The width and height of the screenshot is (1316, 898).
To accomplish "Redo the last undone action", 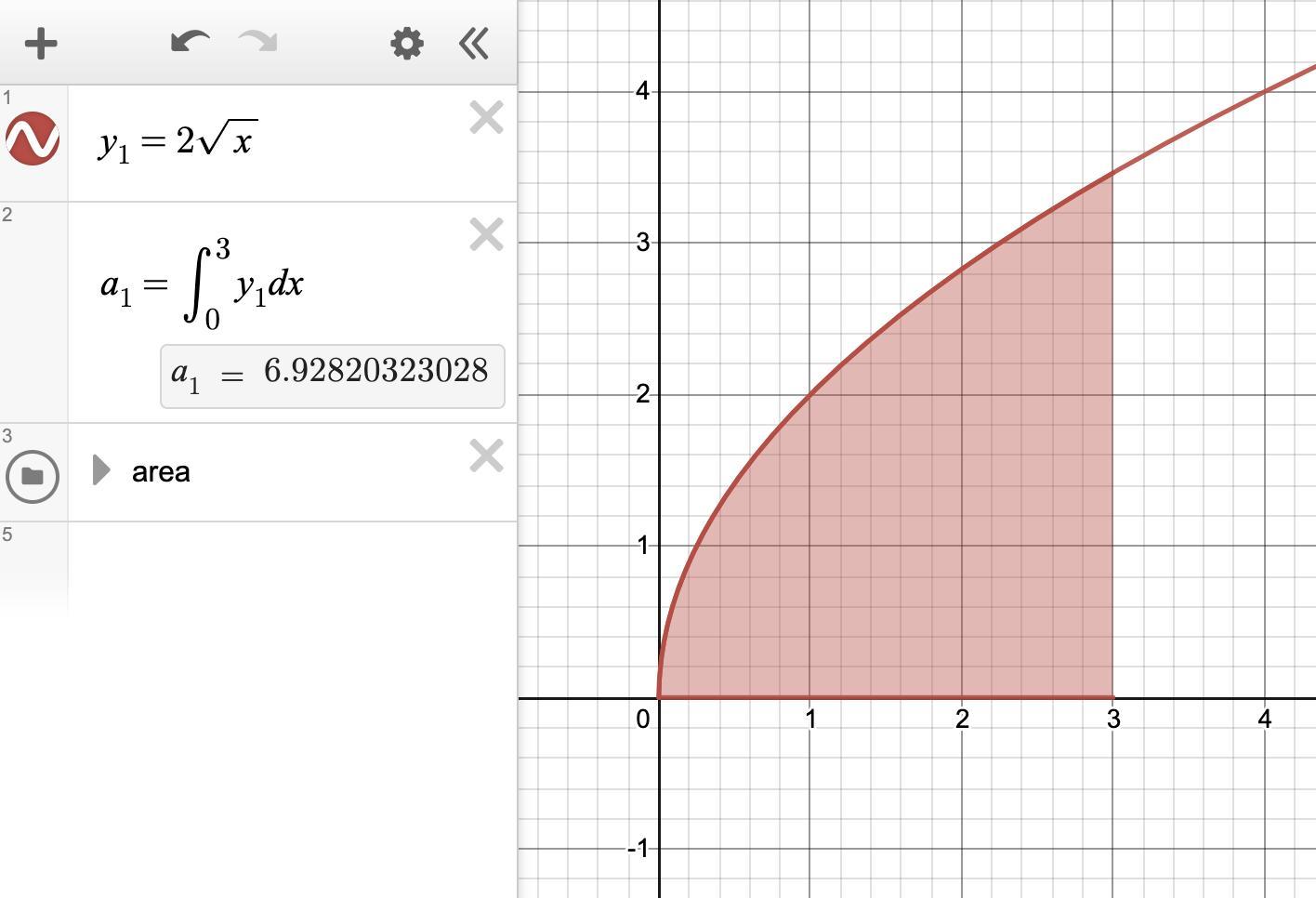I will click(258, 43).
